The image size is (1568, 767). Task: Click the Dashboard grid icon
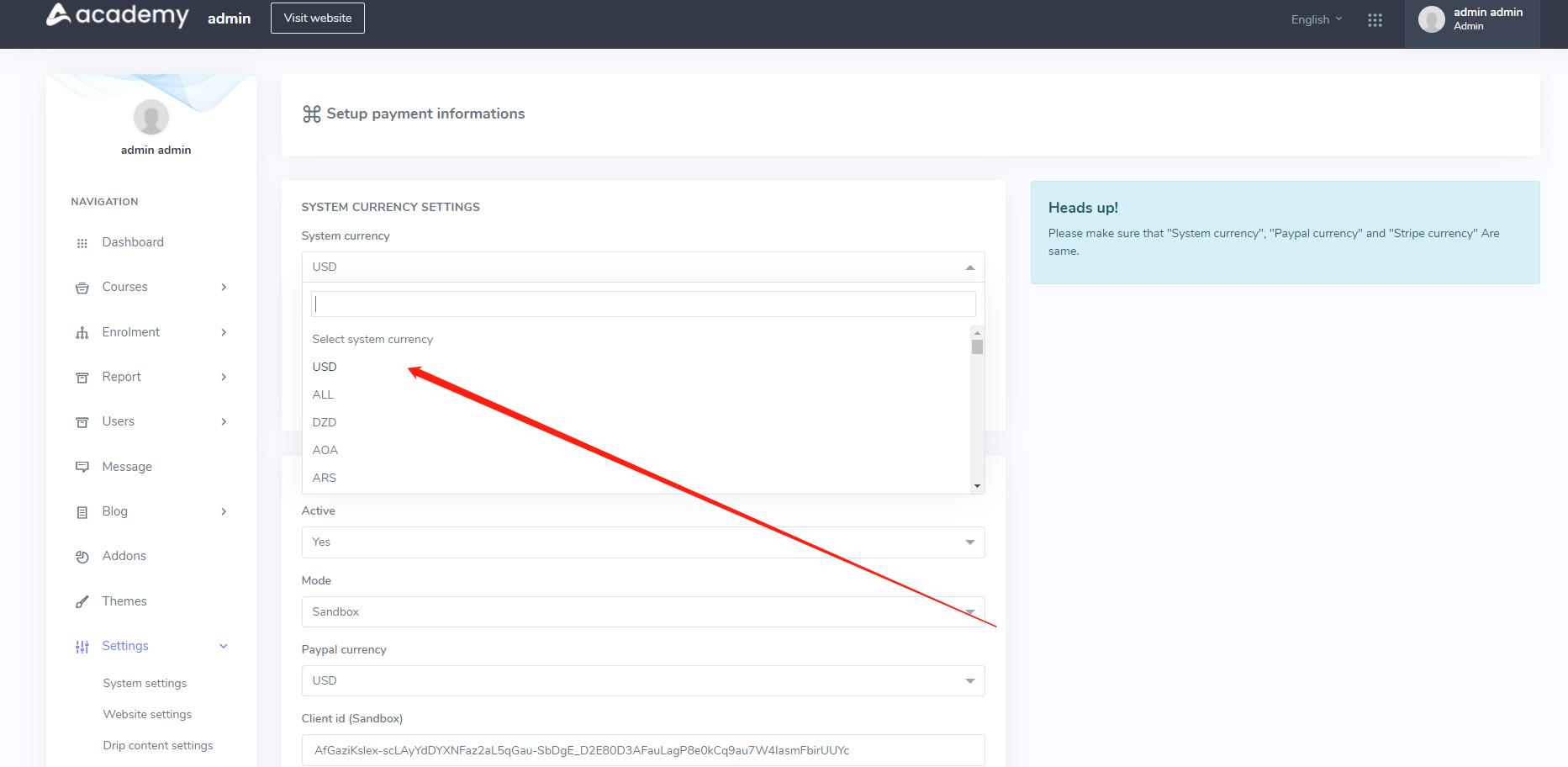82,243
